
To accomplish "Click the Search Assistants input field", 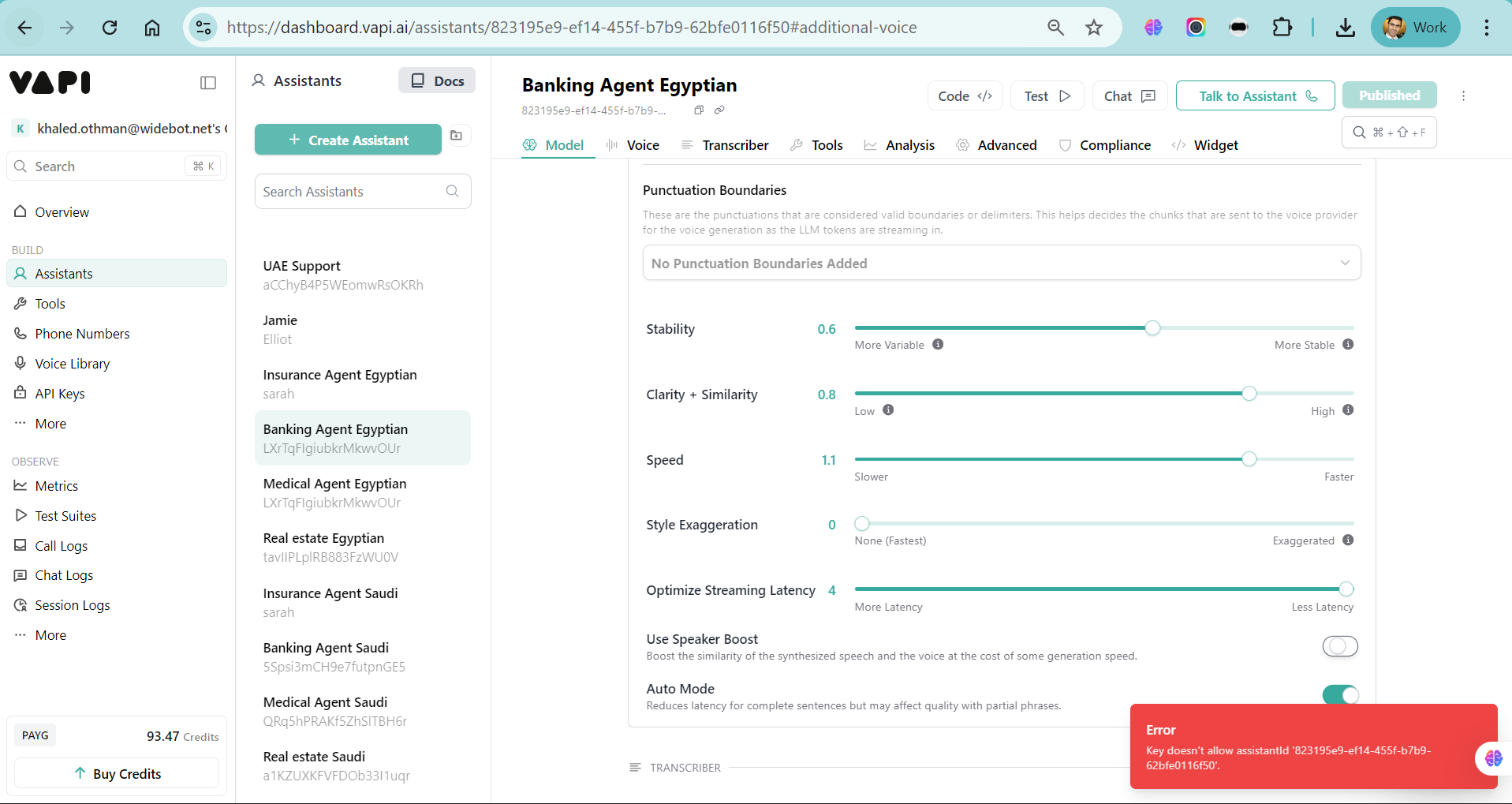I will pos(351,192).
